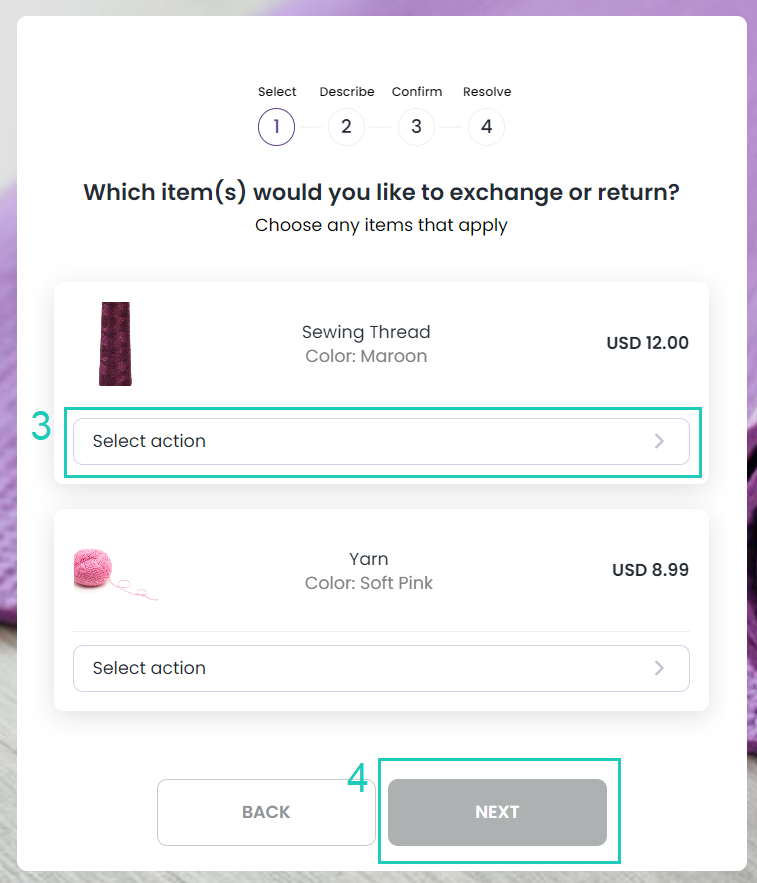The image size is (757, 883).
Task: Click chevron arrow in Sewing Thread action field
Action: click(x=659, y=441)
